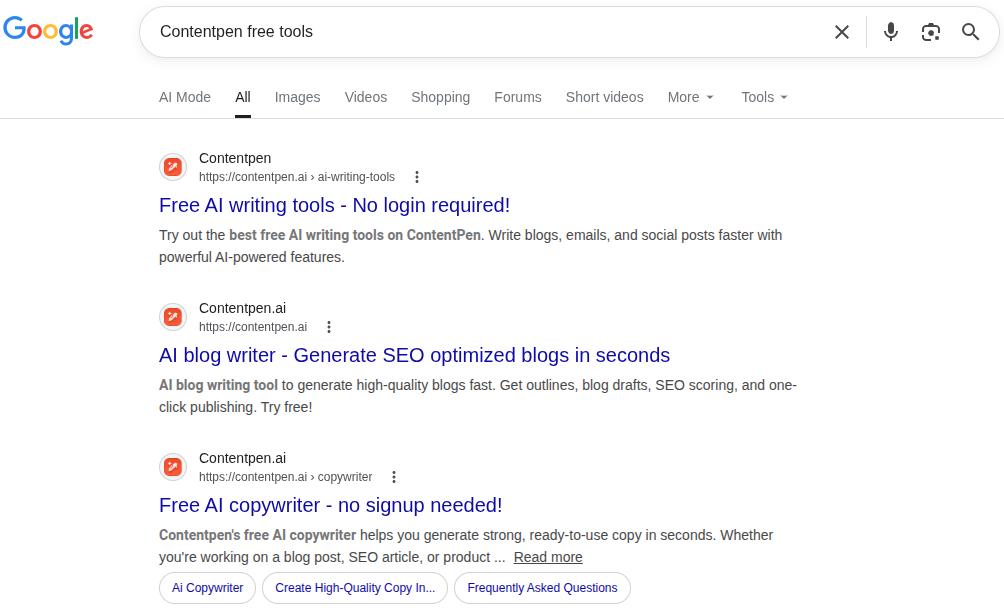Open 'Free AI writing tools - No login required!'

[334, 205]
